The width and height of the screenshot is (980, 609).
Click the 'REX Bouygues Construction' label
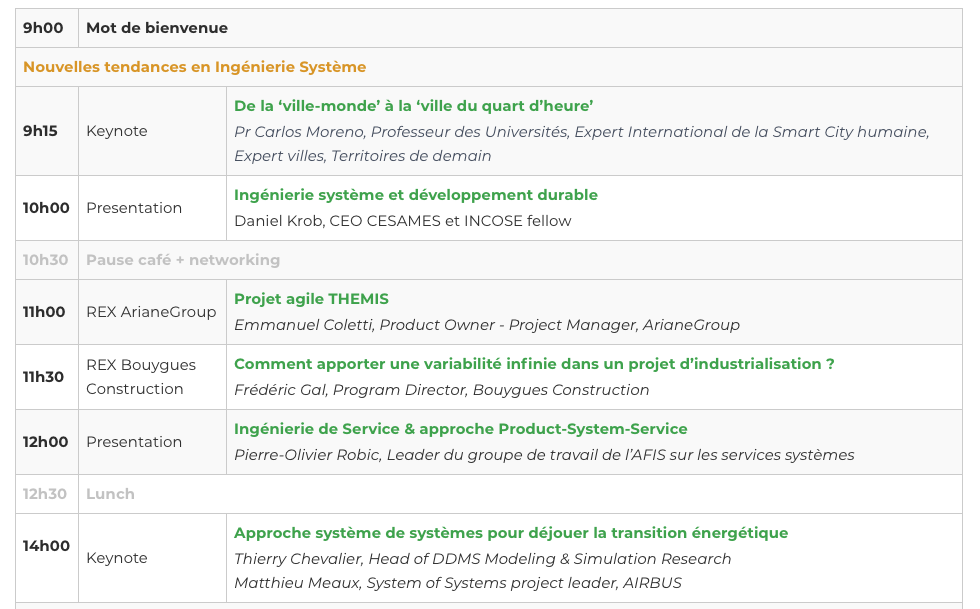[x=141, y=377]
